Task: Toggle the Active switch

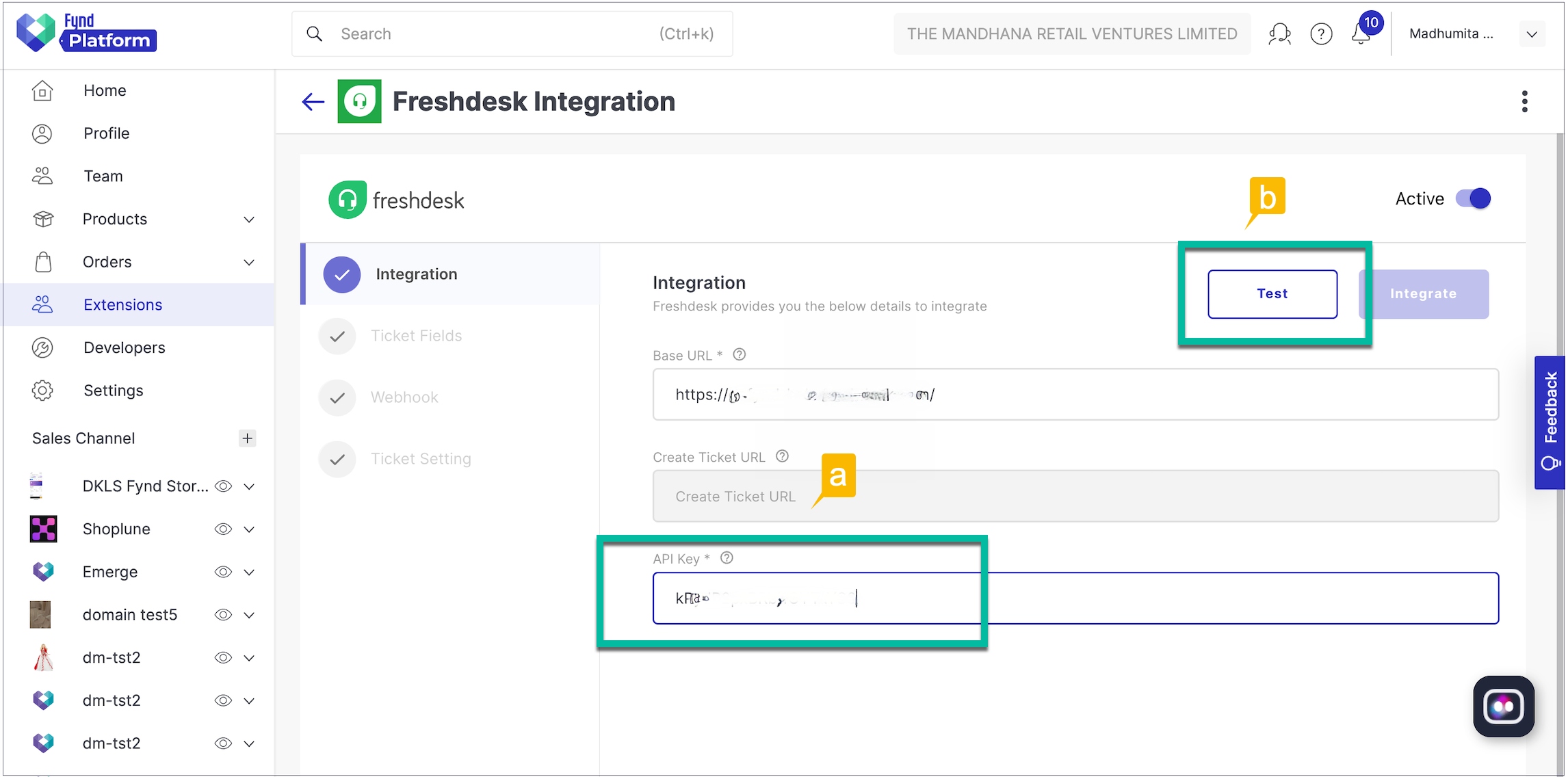Action: (x=1474, y=198)
